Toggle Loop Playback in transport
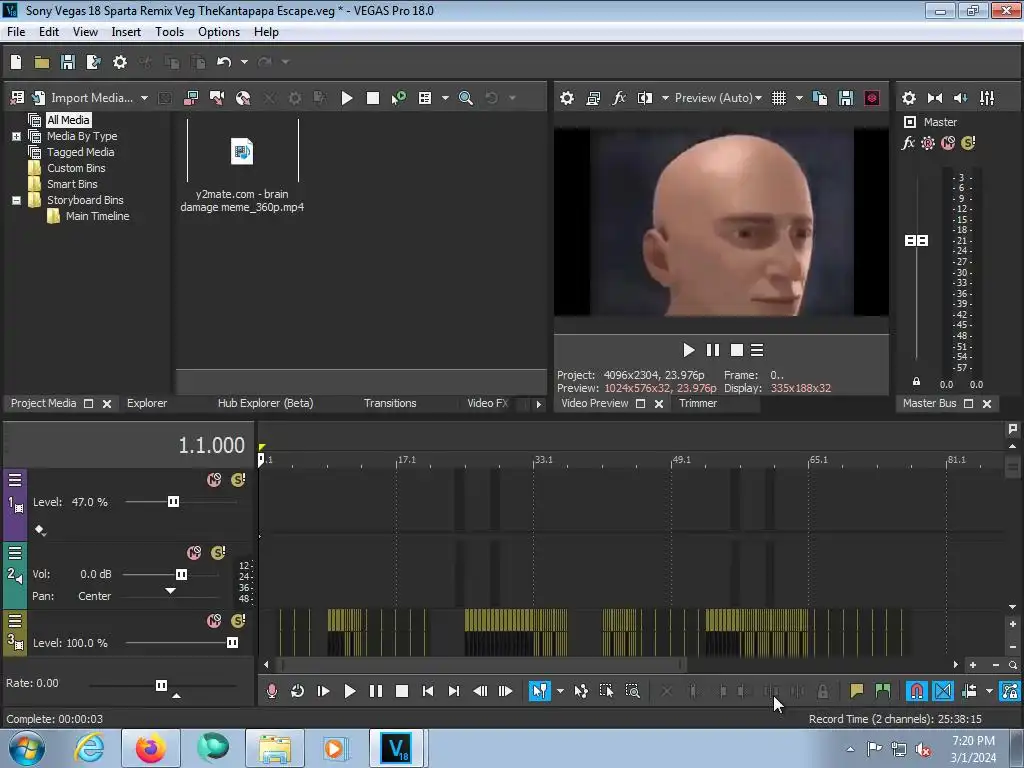The width and height of the screenshot is (1024, 768). pyautogui.click(x=297, y=691)
